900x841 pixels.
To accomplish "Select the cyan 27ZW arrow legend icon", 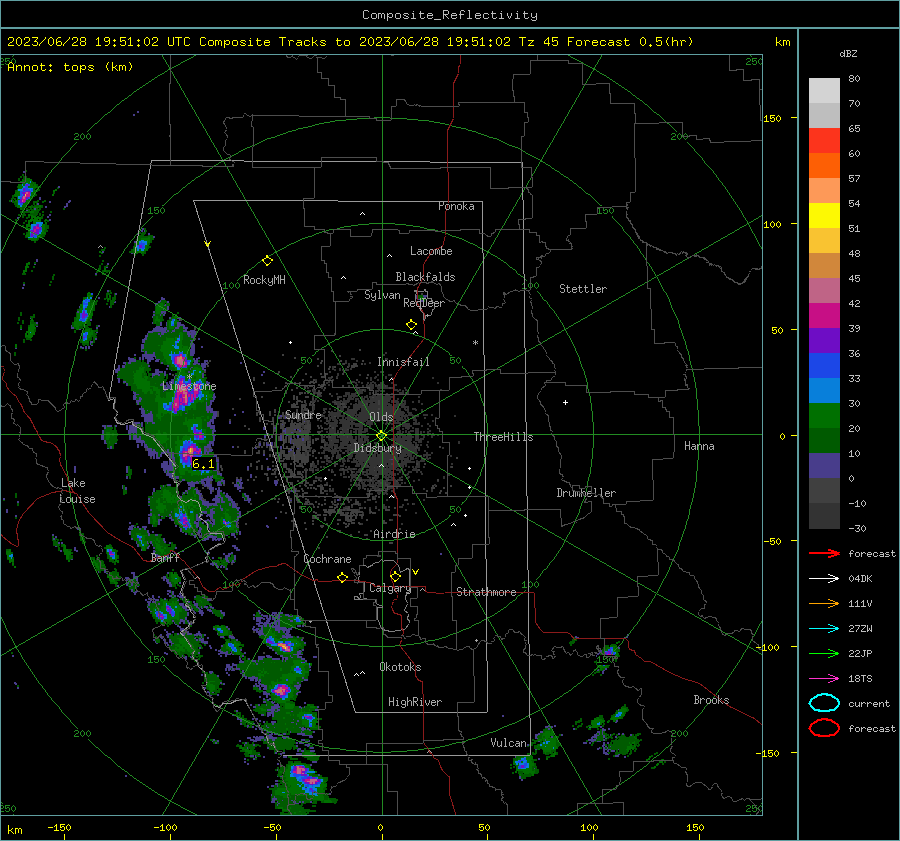I will [x=824, y=629].
